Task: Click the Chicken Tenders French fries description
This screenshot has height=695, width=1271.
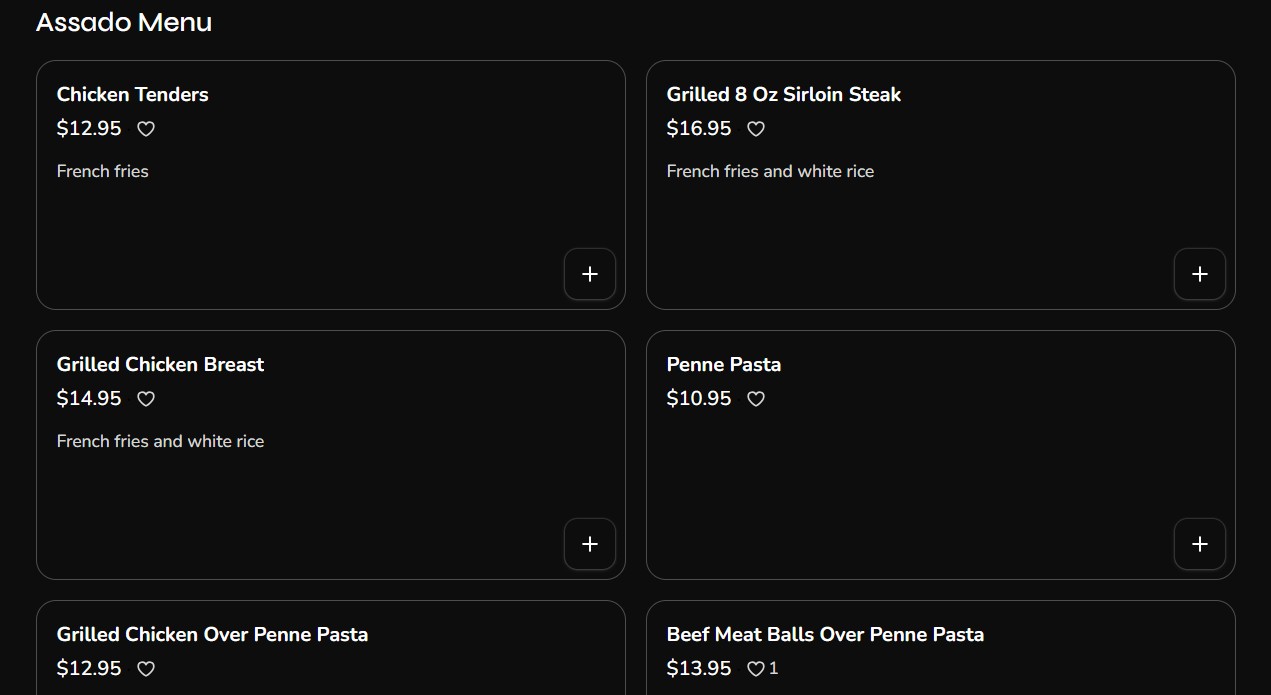Action: point(103,172)
